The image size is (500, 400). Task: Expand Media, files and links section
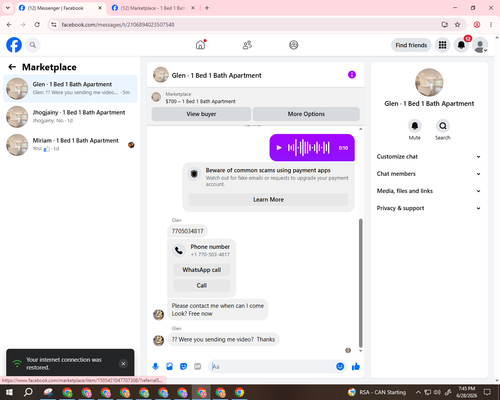point(429,191)
